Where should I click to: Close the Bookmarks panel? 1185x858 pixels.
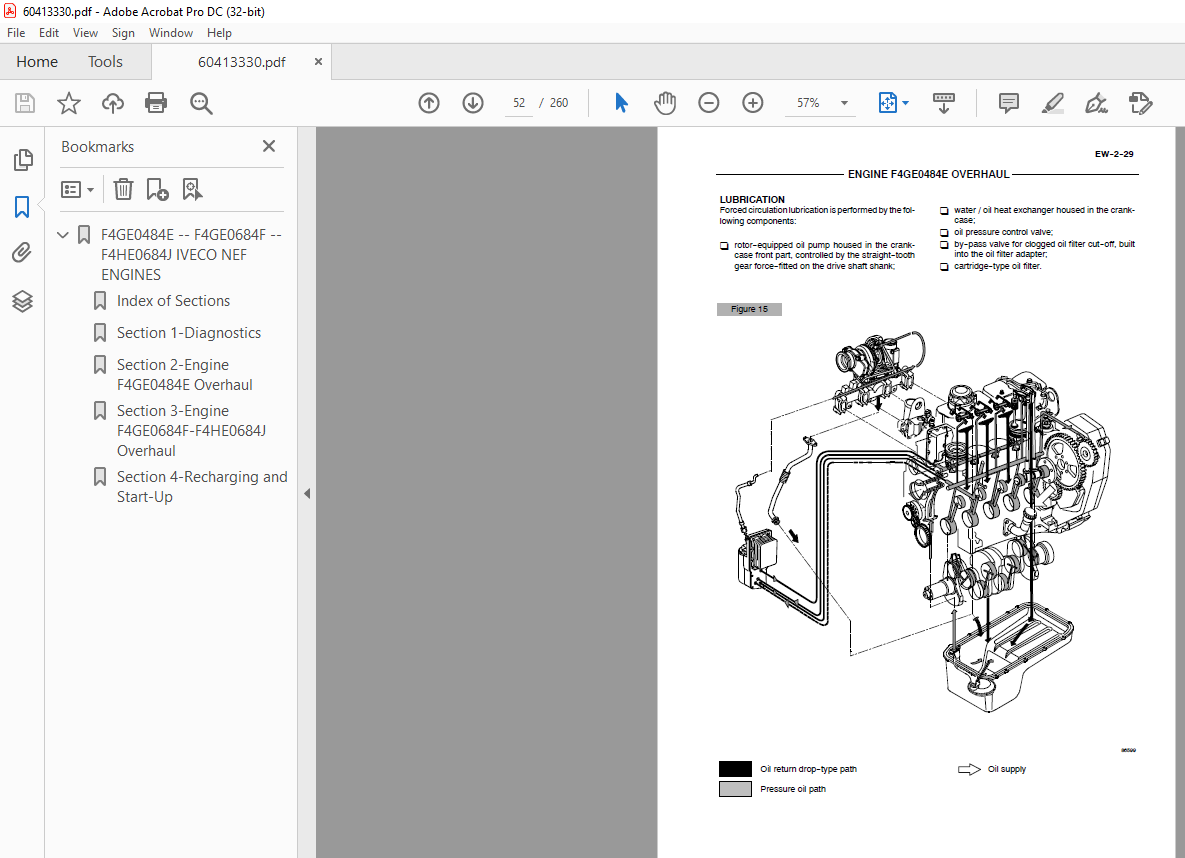pos(269,146)
